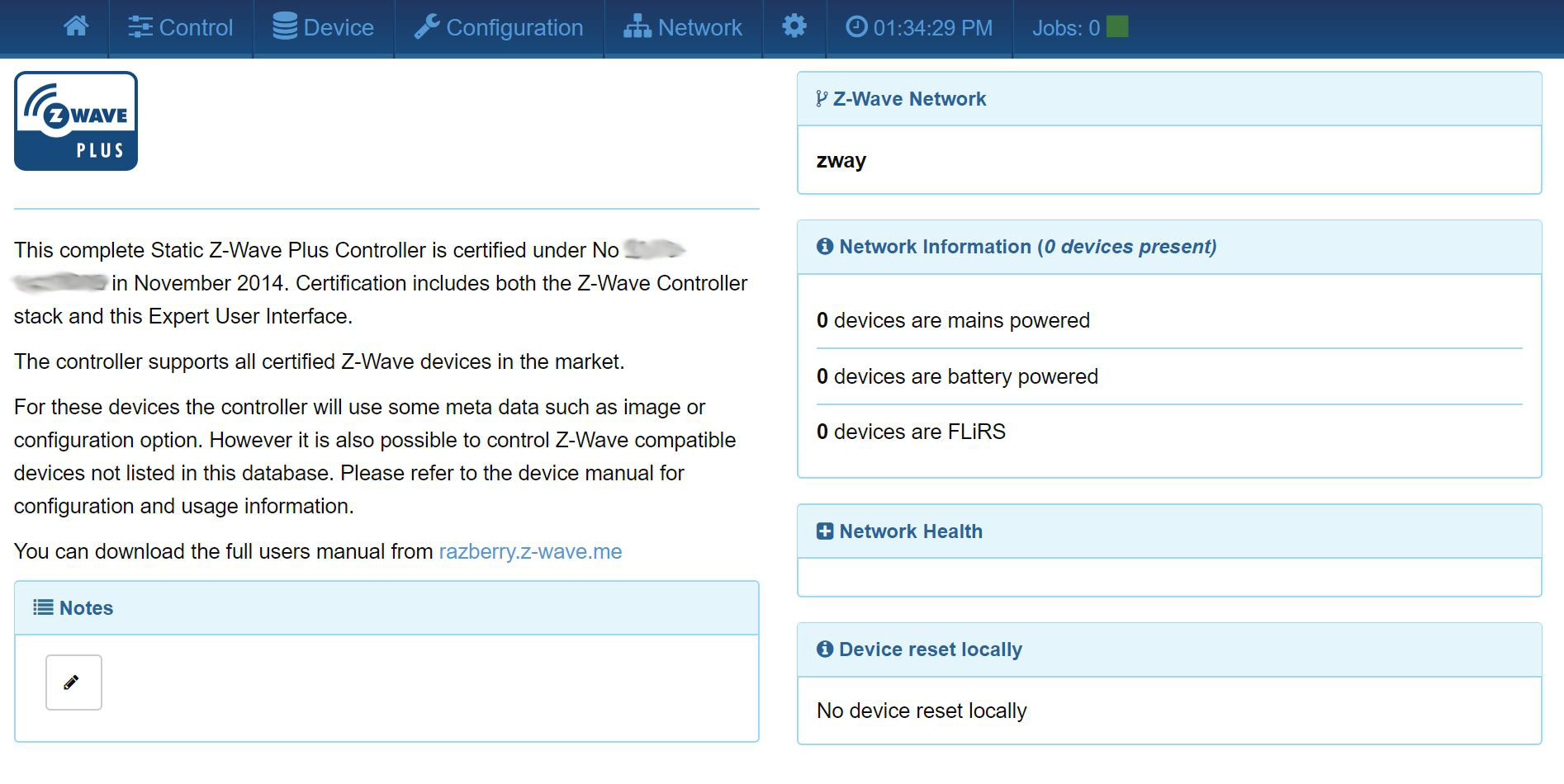Screen dimensions: 1564x784
Task: Click the Jobs: 0 indicator
Action: (1065, 28)
